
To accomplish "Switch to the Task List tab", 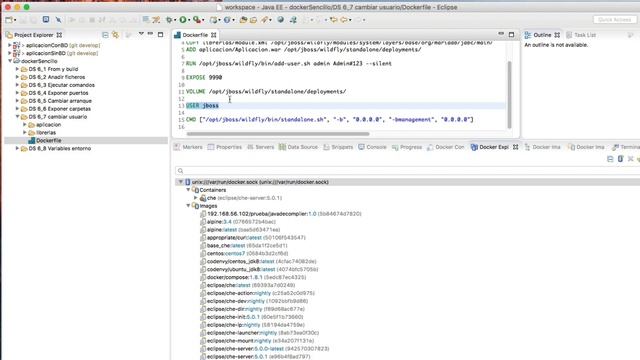I will 581,35.
